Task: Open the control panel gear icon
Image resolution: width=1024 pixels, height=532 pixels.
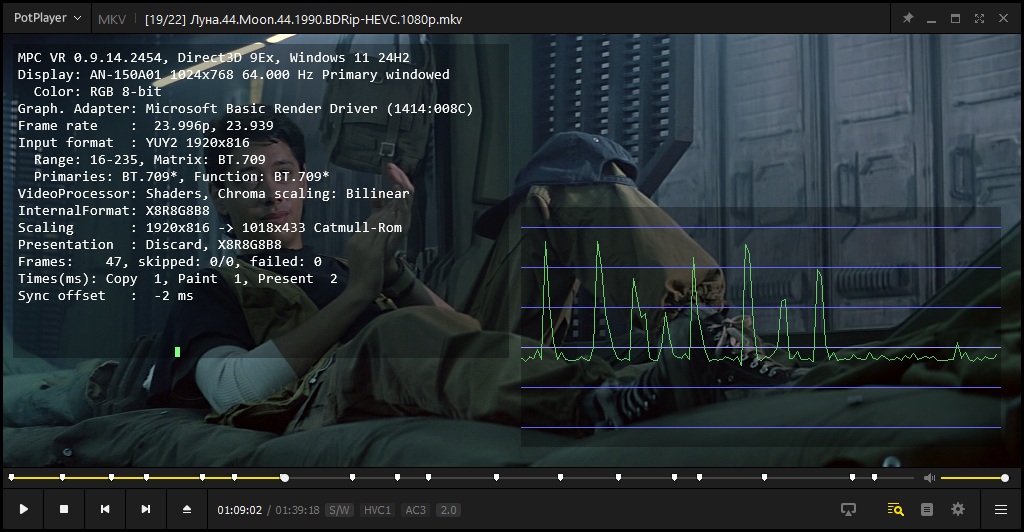Action: 958,509
